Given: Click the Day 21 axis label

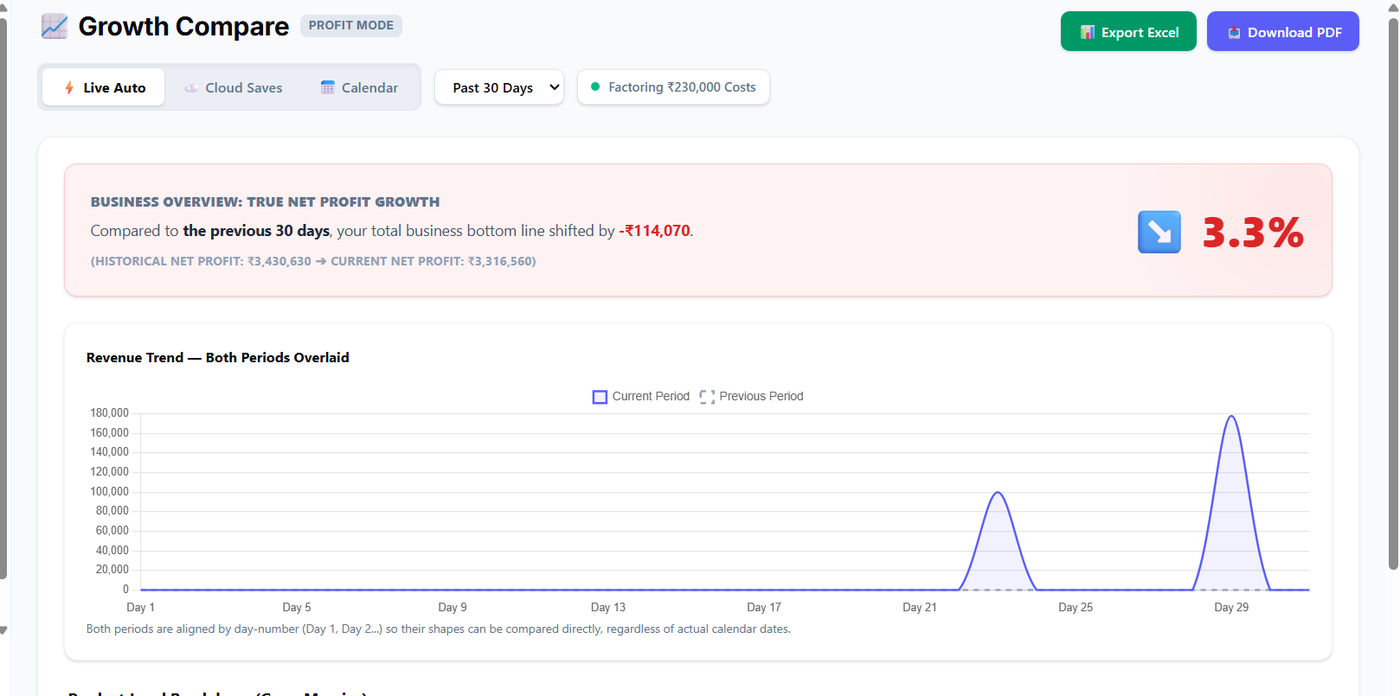Looking at the screenshot, I should click(920, 607).
